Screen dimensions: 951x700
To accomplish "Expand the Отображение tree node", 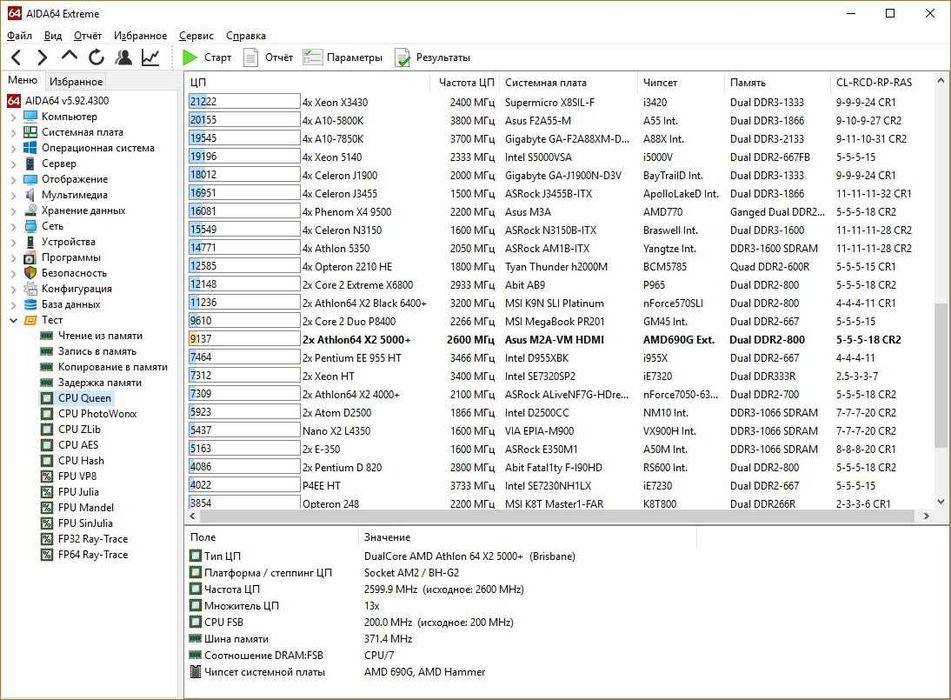I will coord(13,180).
